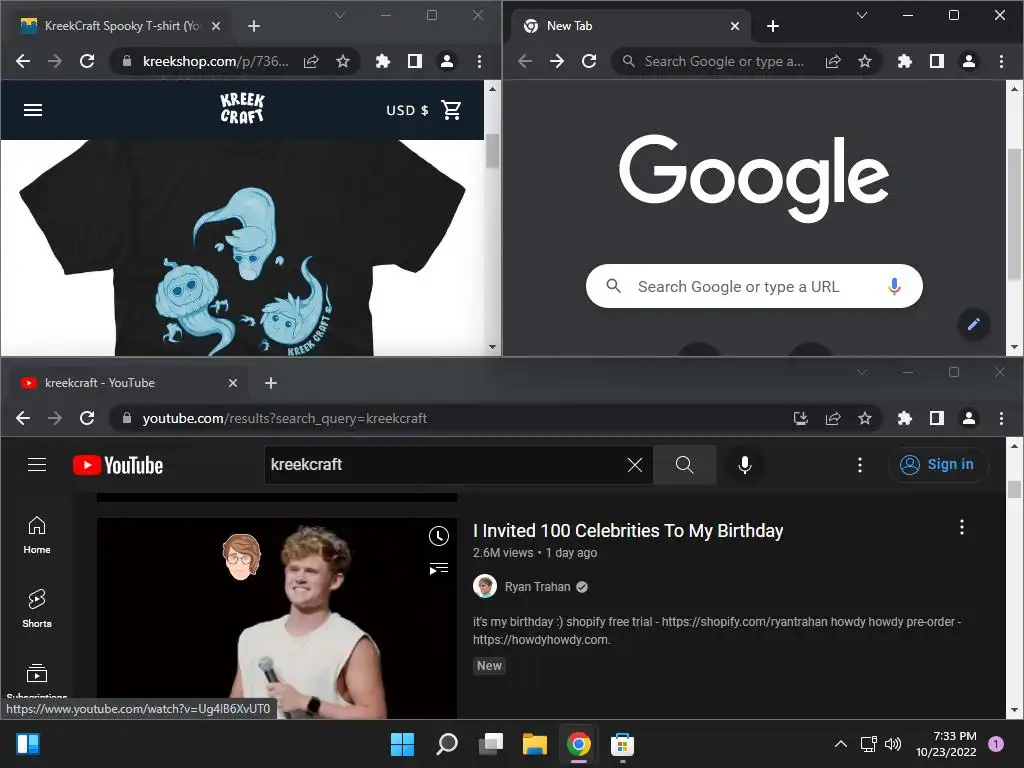
Task: Add video to queue
Action: click(439, 569)
